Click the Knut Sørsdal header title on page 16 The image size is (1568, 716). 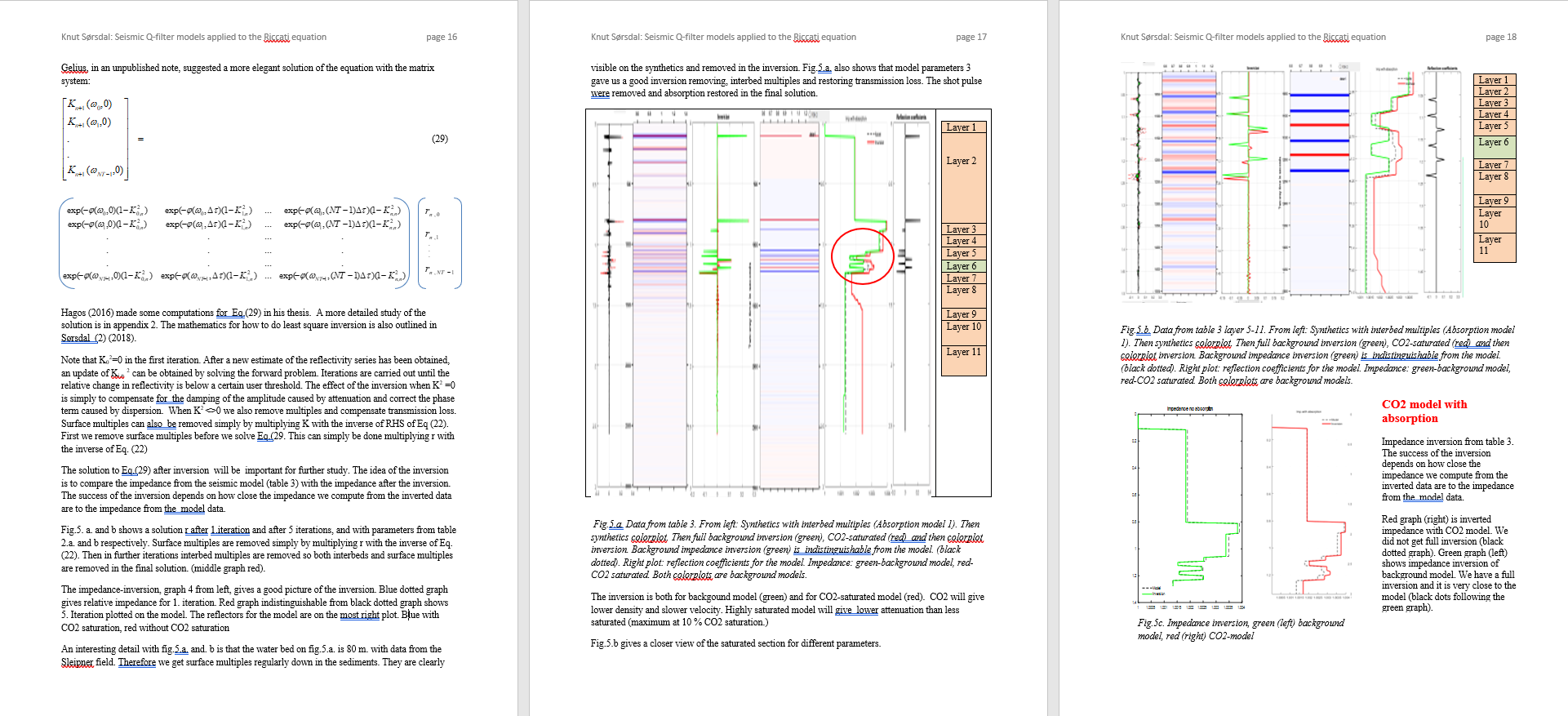pyautogui.click(x=193, y=37)
